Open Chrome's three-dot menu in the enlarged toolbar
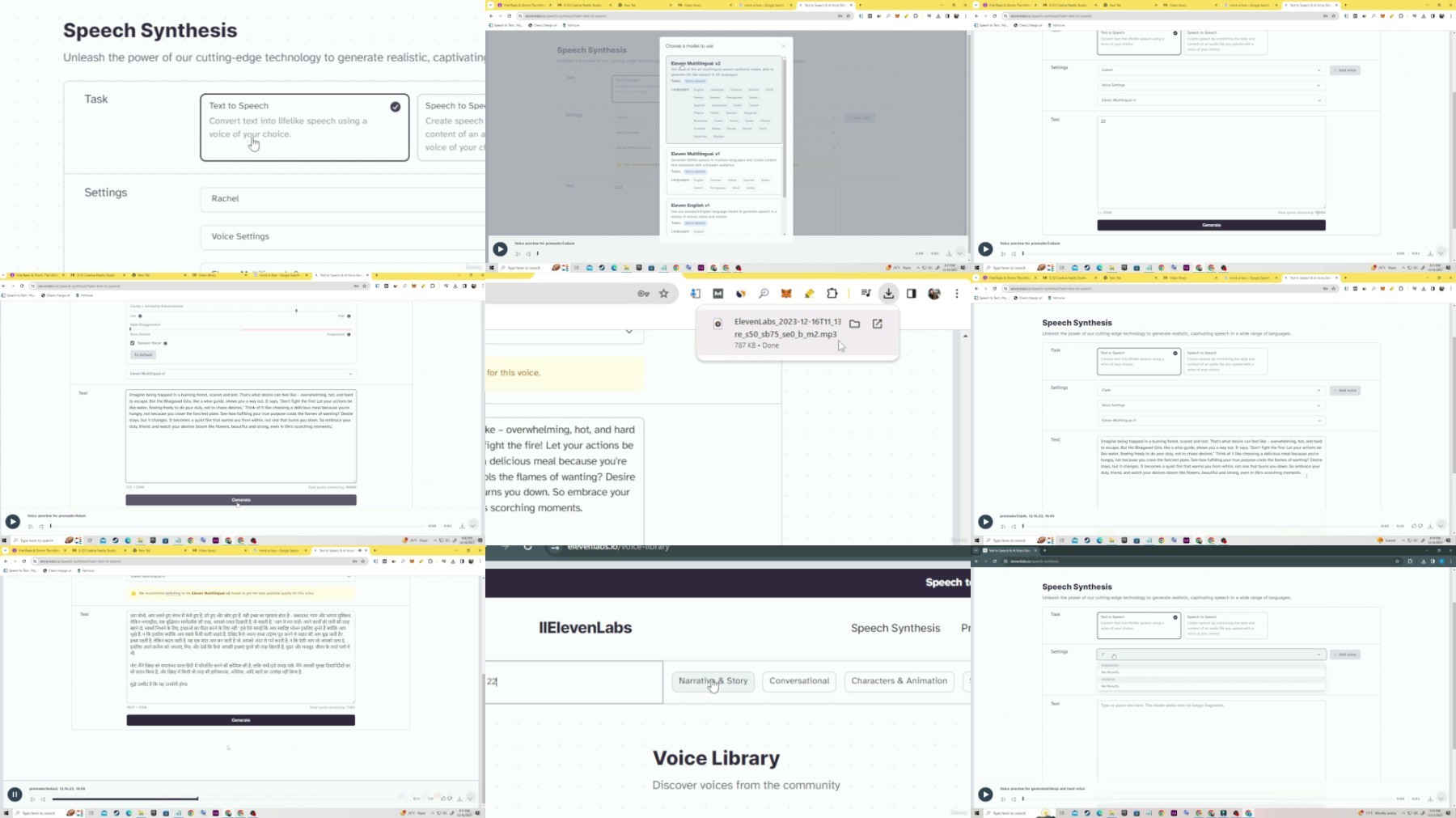The height and width of the screenshot is (818, 1456). (x=957, y=294)
